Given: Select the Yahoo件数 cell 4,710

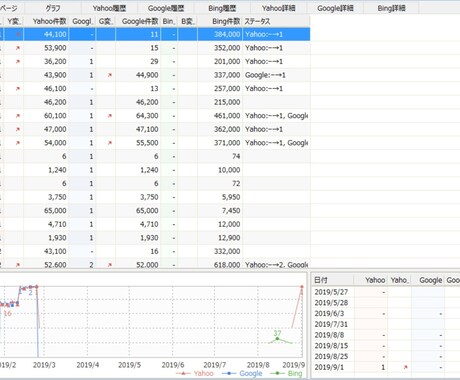Looking at the screenshot, I should [x=46, y=224].
